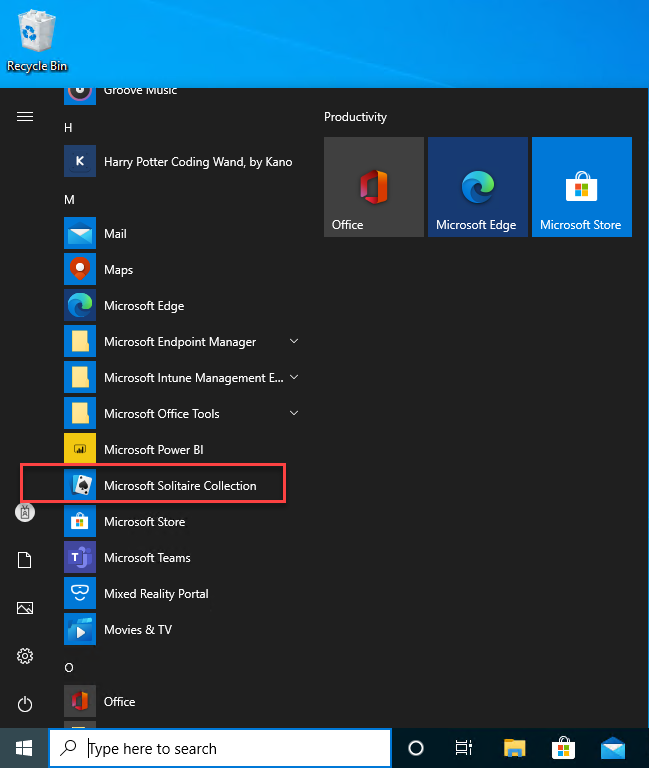The height and width of the screenshot is (768, 649).
Task: Open File Explorer from the taskbar
Action: [514, 748]
